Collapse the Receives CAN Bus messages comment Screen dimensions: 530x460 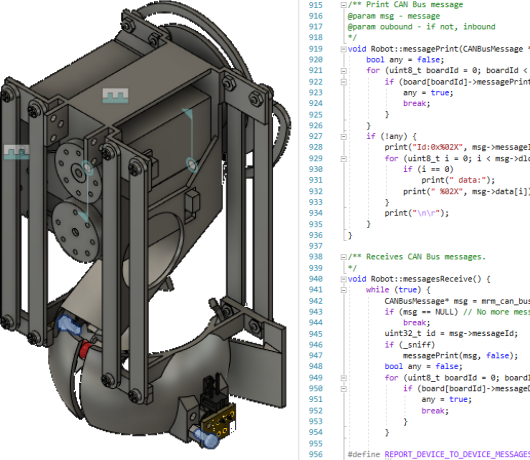point(343,257)
